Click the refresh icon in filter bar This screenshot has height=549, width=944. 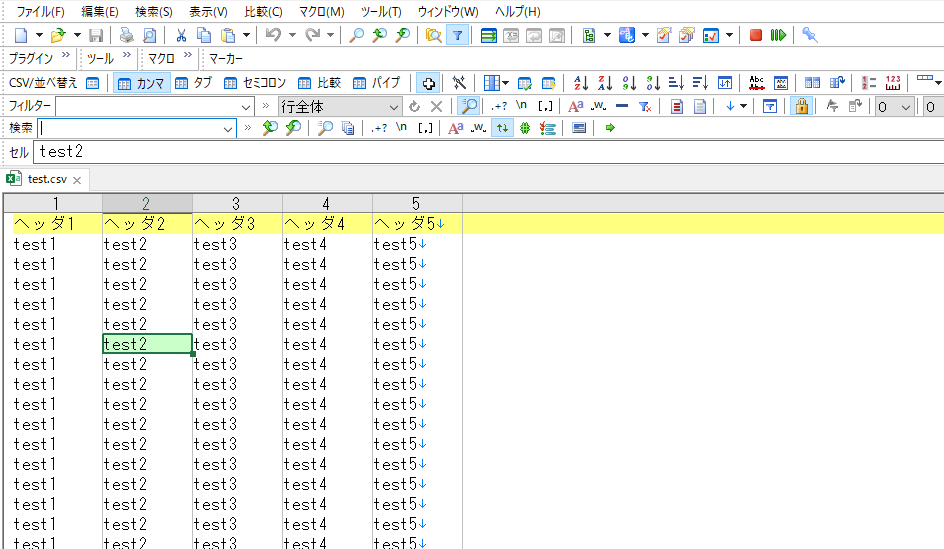click(414, 107)
